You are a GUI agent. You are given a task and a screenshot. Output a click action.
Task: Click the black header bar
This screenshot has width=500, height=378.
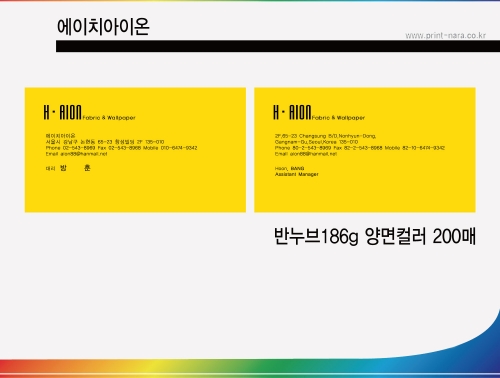point(278,46)
